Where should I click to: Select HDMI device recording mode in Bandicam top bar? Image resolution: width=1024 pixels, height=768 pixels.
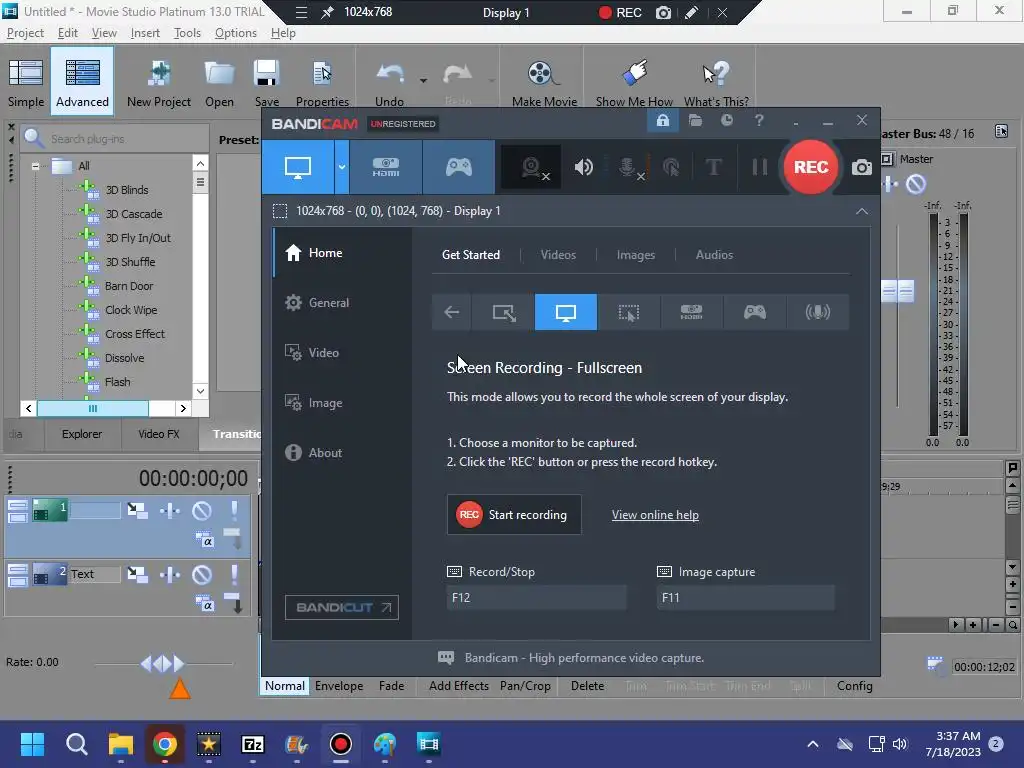pos(386,167)
